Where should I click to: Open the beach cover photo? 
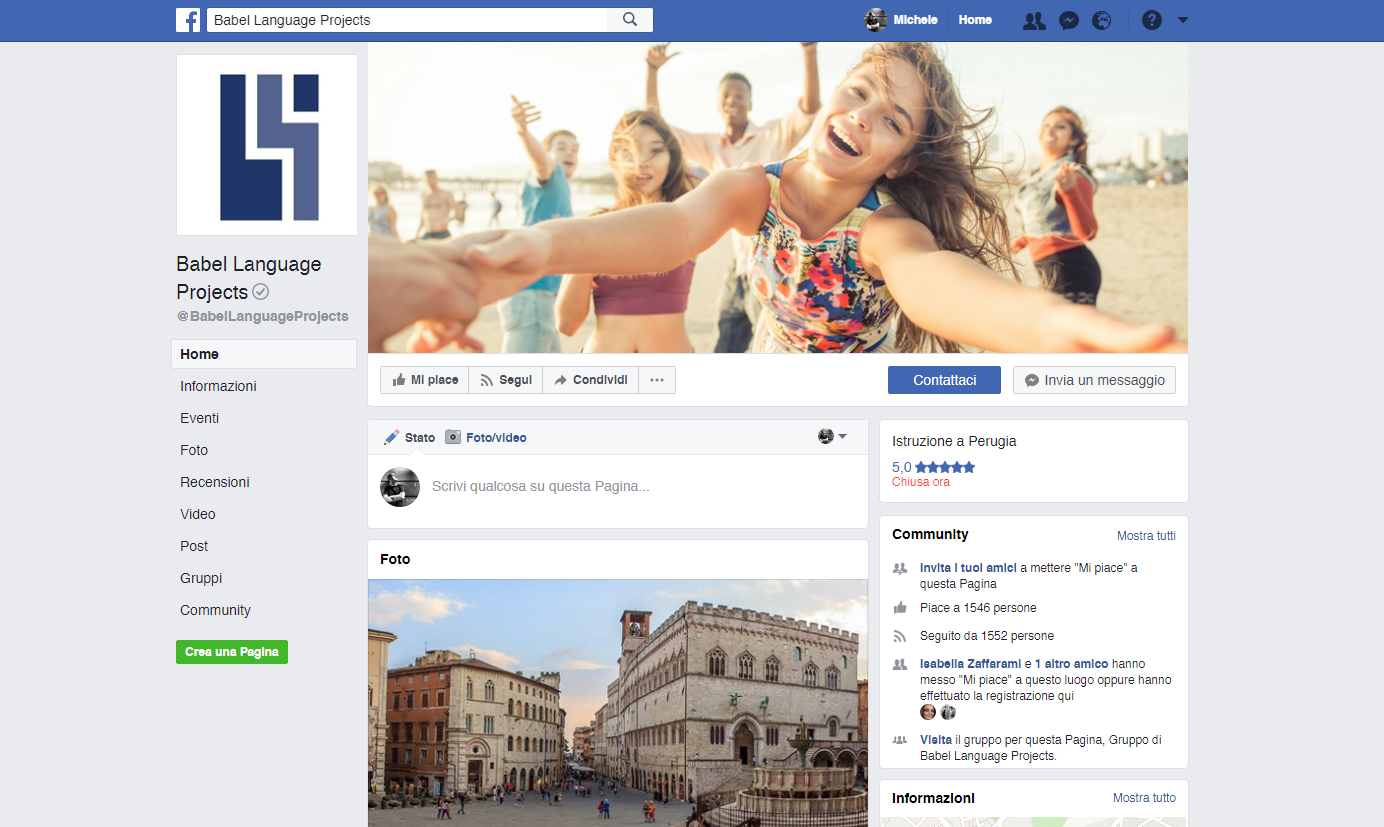[x=778, y=197]
